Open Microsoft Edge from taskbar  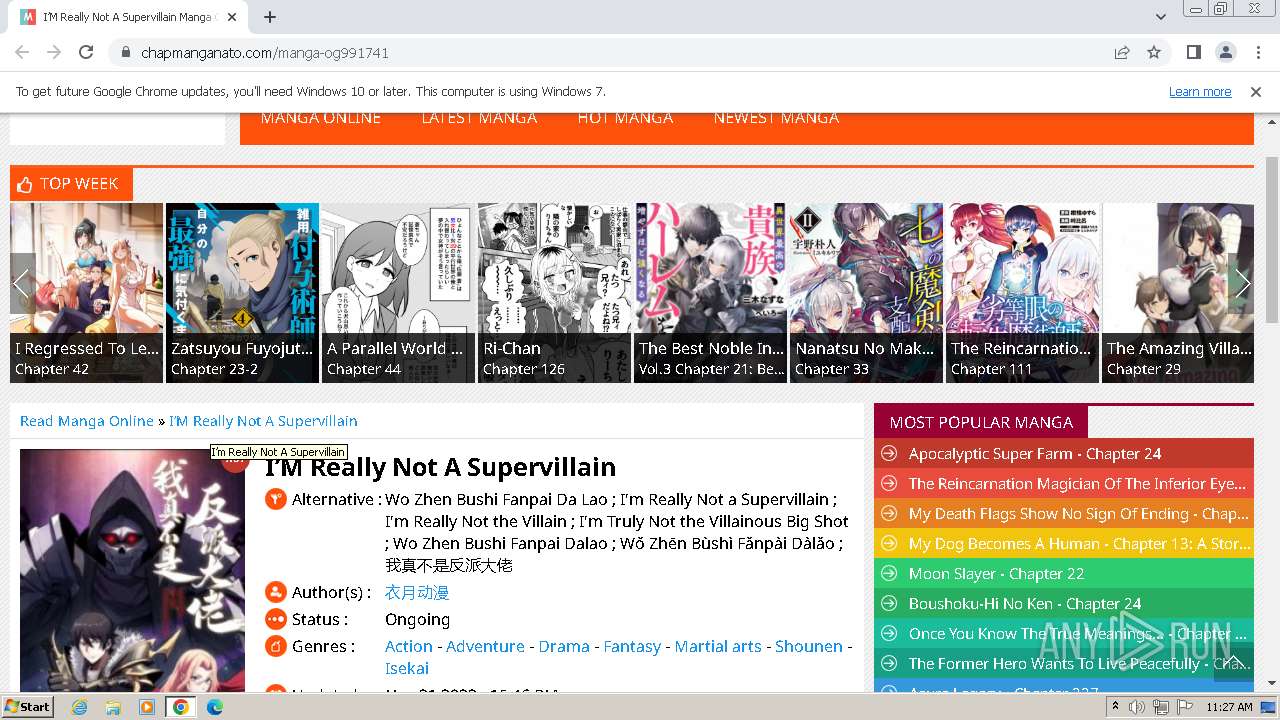point(214,707)
